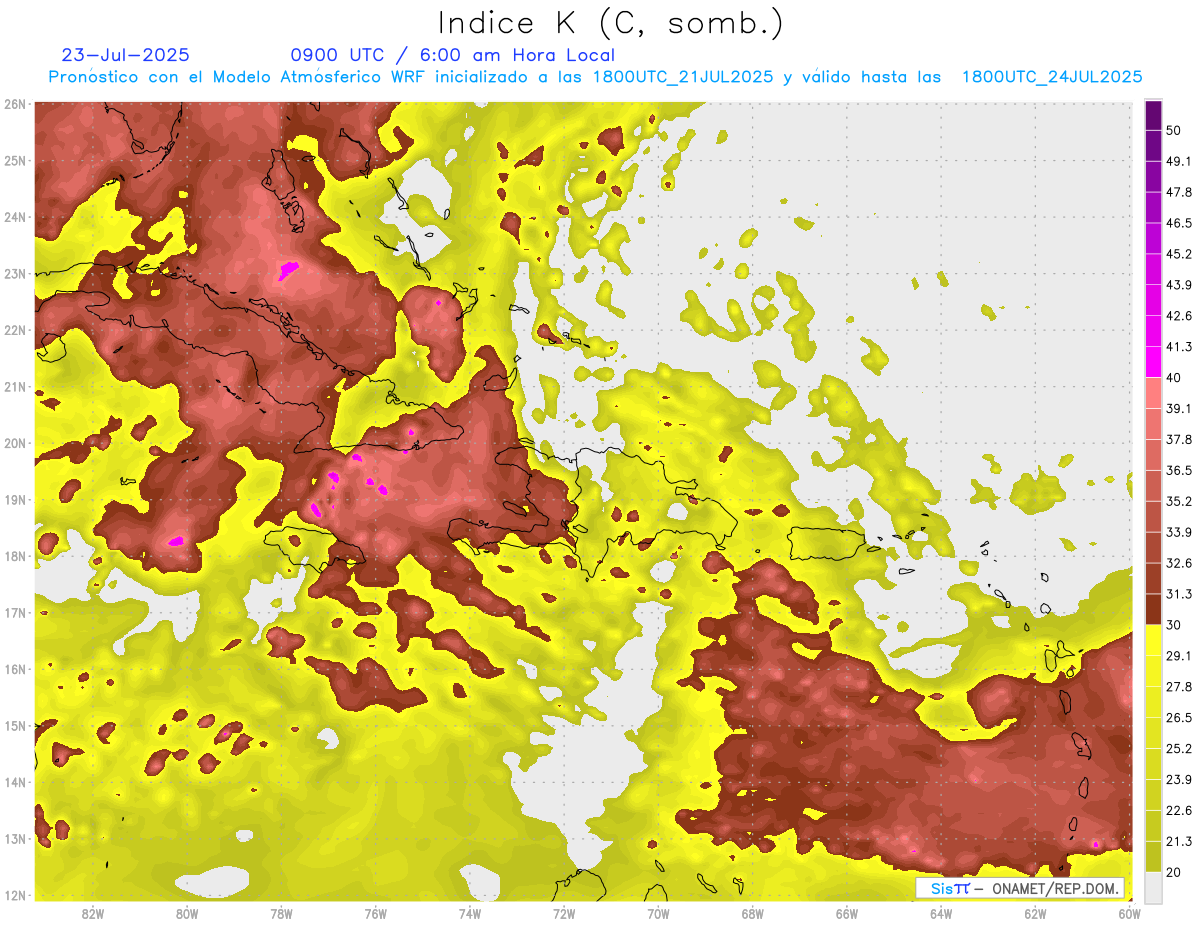
Task: Click the color scale value '35.2'
Action: click(x=1178, y=501)
